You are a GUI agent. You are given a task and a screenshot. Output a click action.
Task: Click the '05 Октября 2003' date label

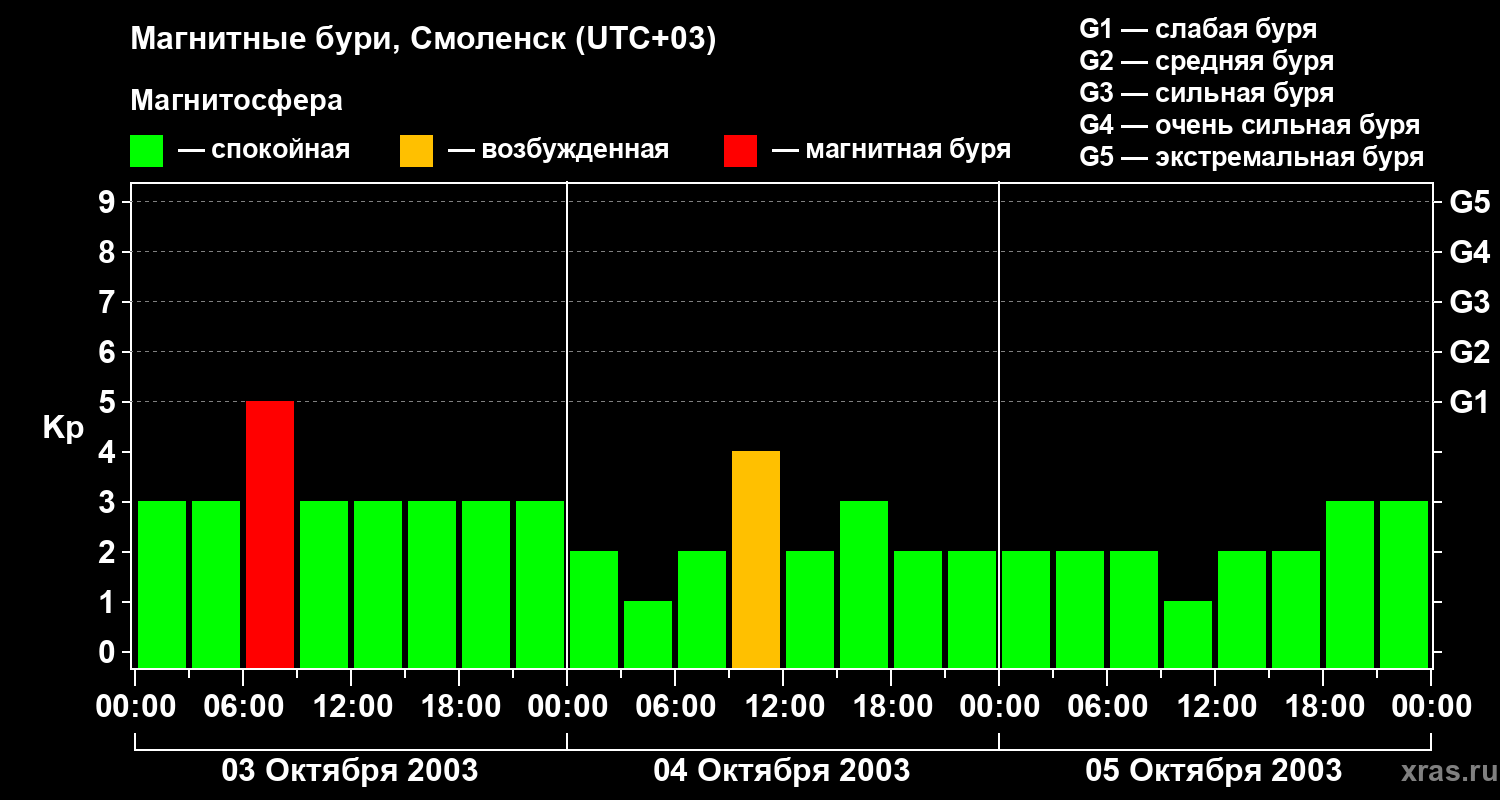point(1214,771)
